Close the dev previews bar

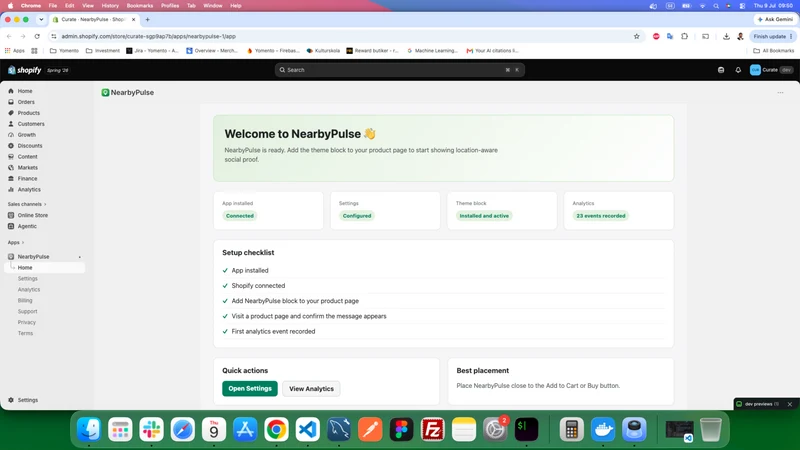(x=790, y=404)
